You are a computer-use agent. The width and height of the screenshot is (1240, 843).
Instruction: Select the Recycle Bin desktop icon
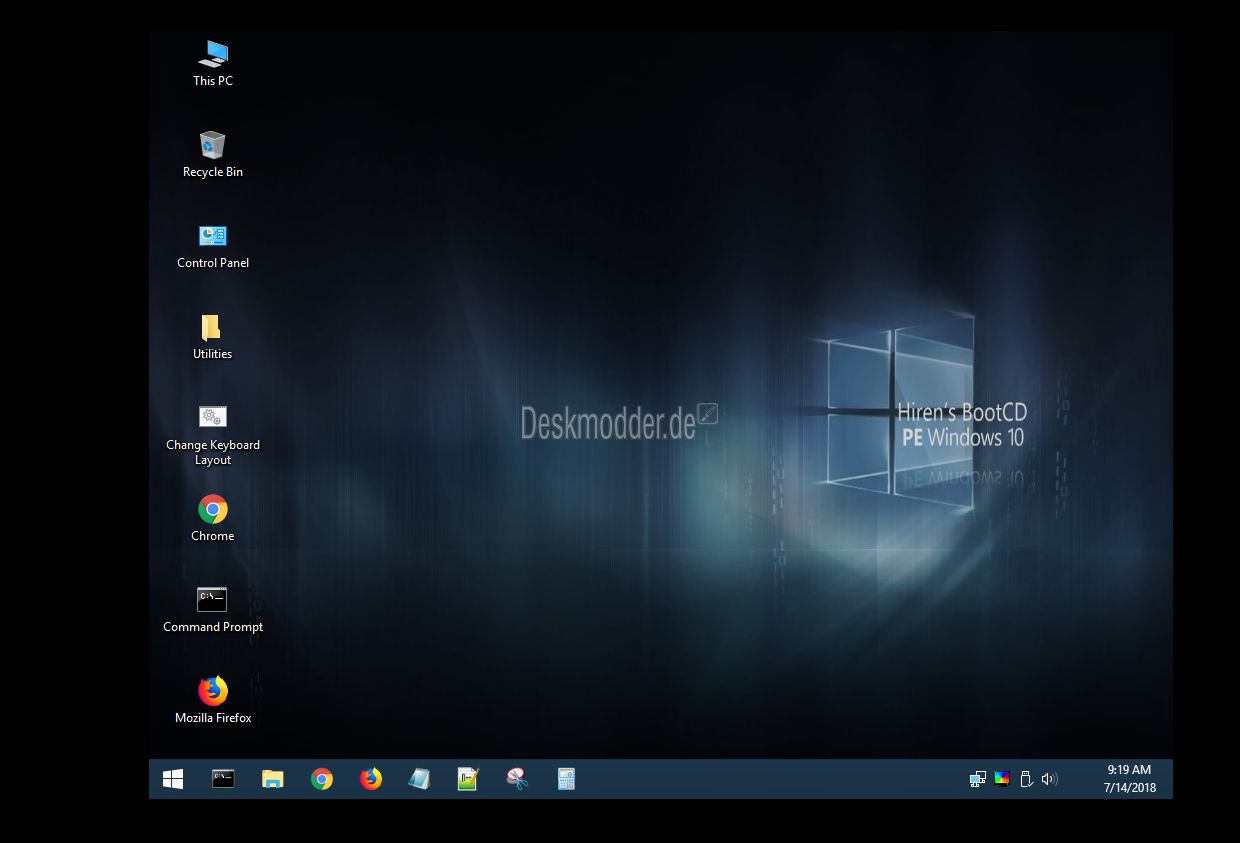tap(213, 155)
